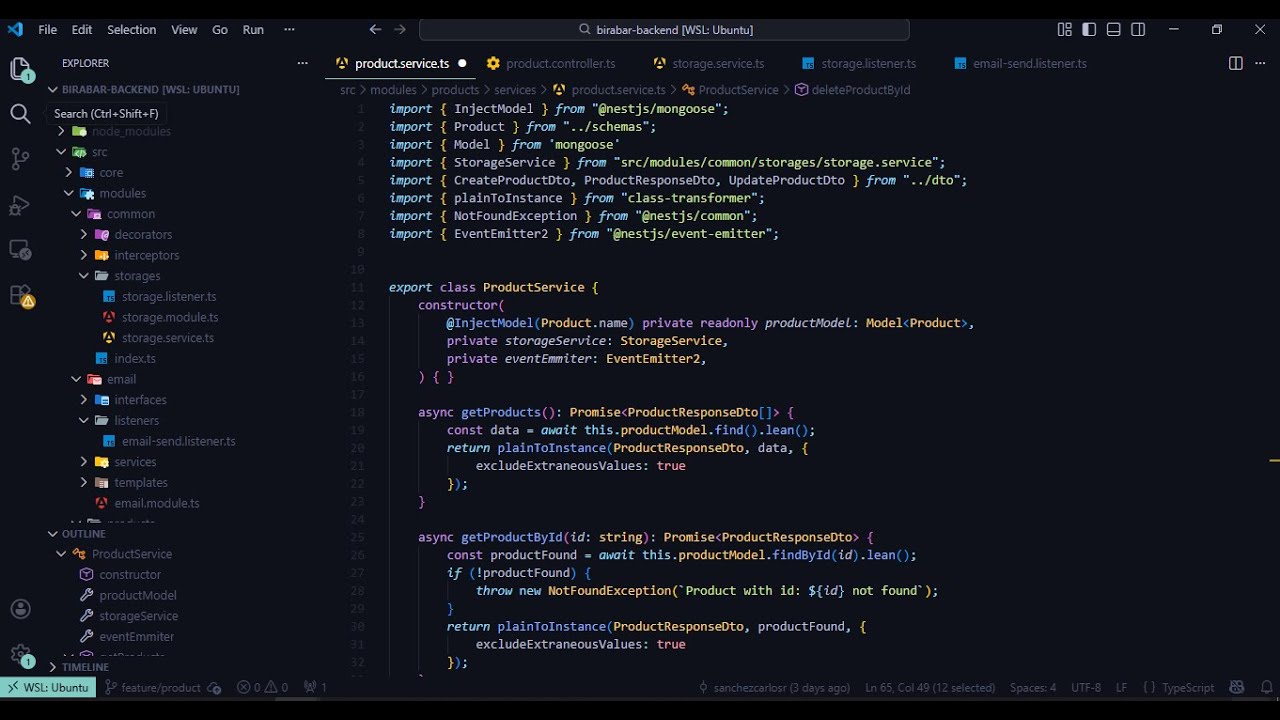Screen dimensions: 1280x720
Task: Toggle the secondary side bar
Action: pos(1138,30)
